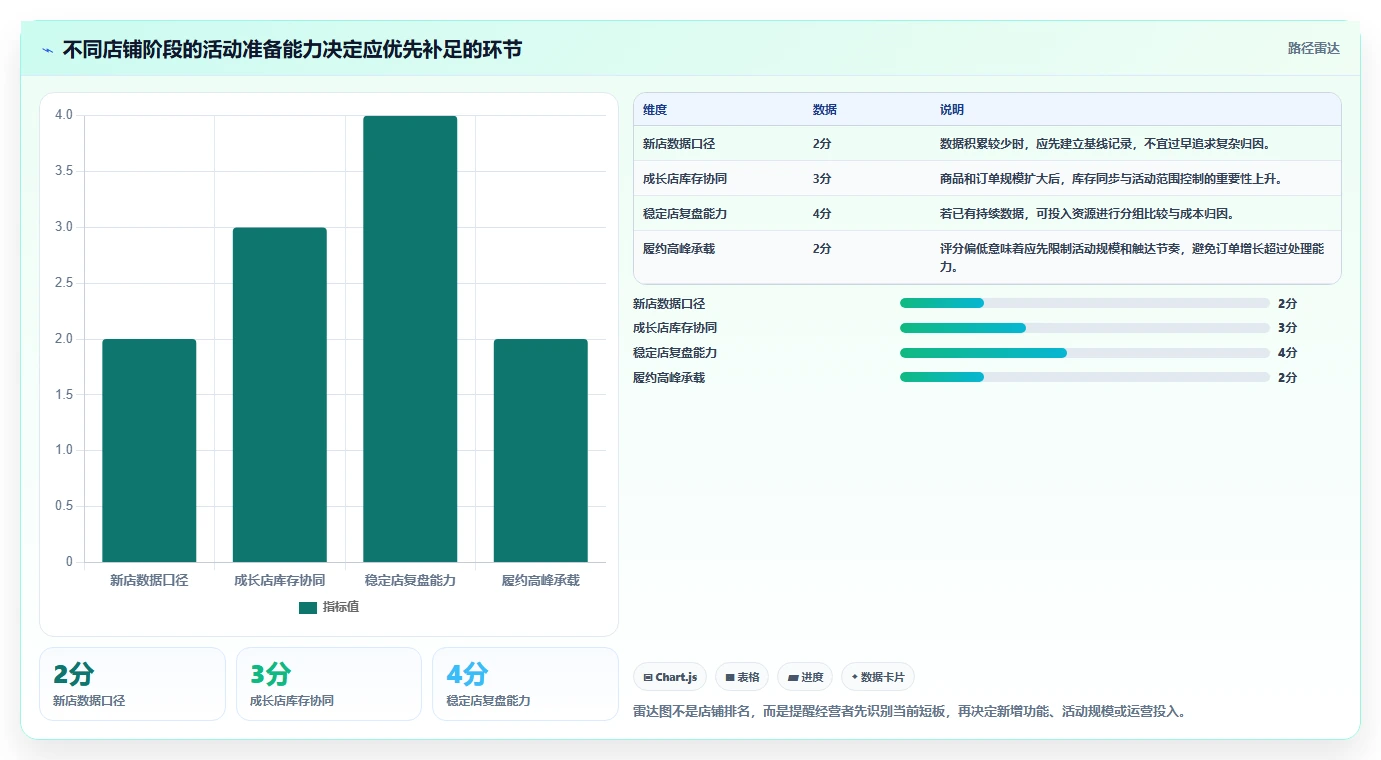This screenshot has height=760, width=1381.
Task: Click x-axis label 新店数据口径
Action: click(149, 580)
